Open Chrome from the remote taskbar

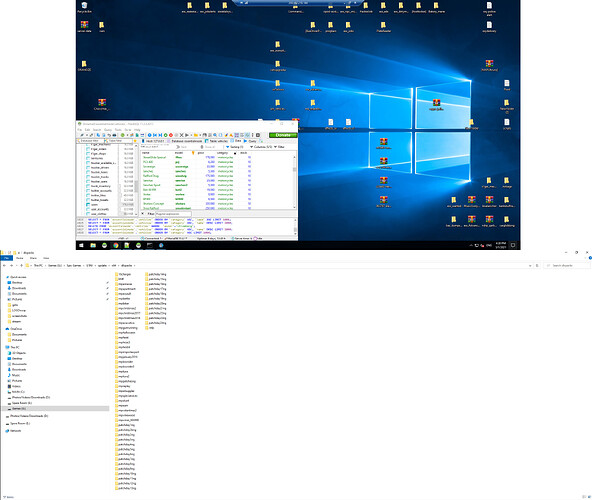click(116, 245)
